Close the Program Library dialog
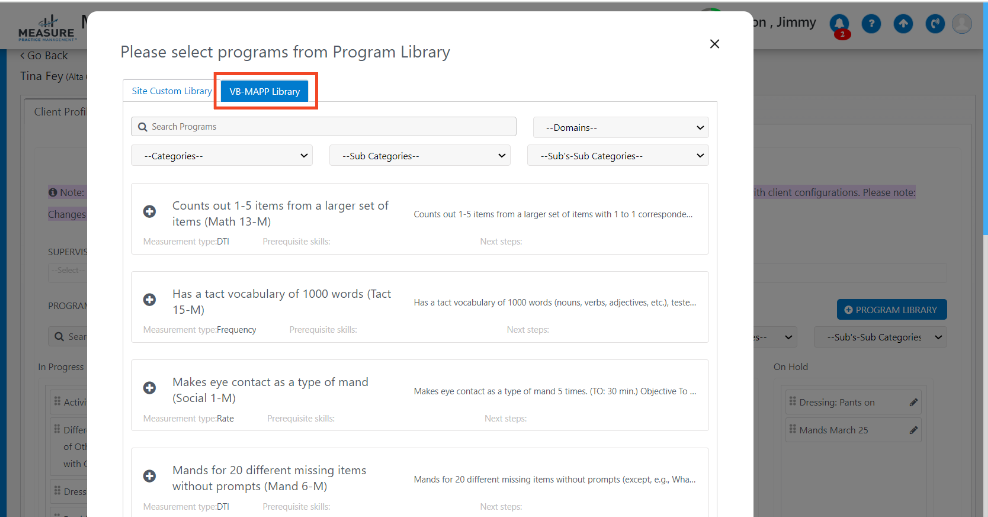 pyautogui.click(x=715, y=44)
